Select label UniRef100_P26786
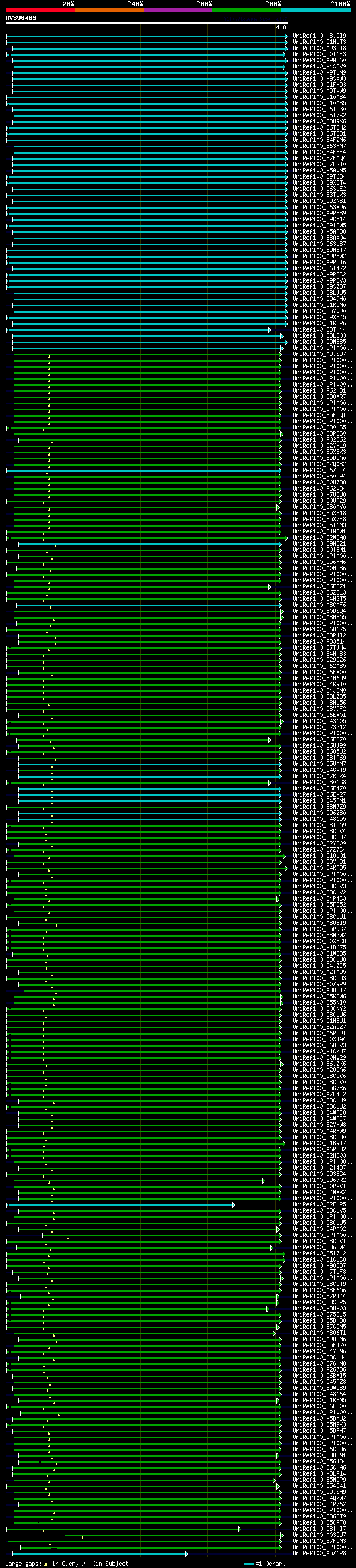 319,1370
